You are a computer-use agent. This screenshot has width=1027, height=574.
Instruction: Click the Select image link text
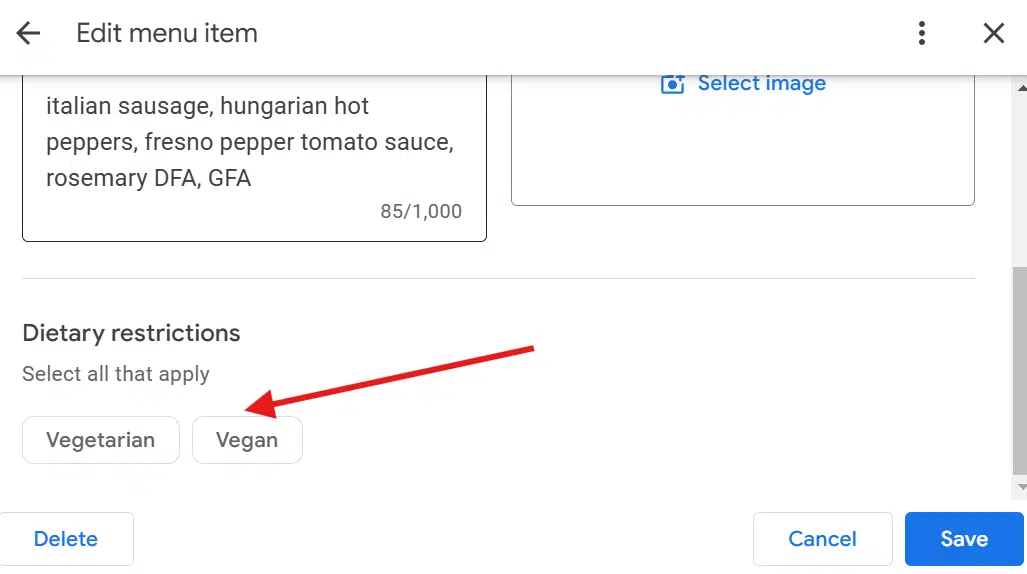click(x=761, y=84)
